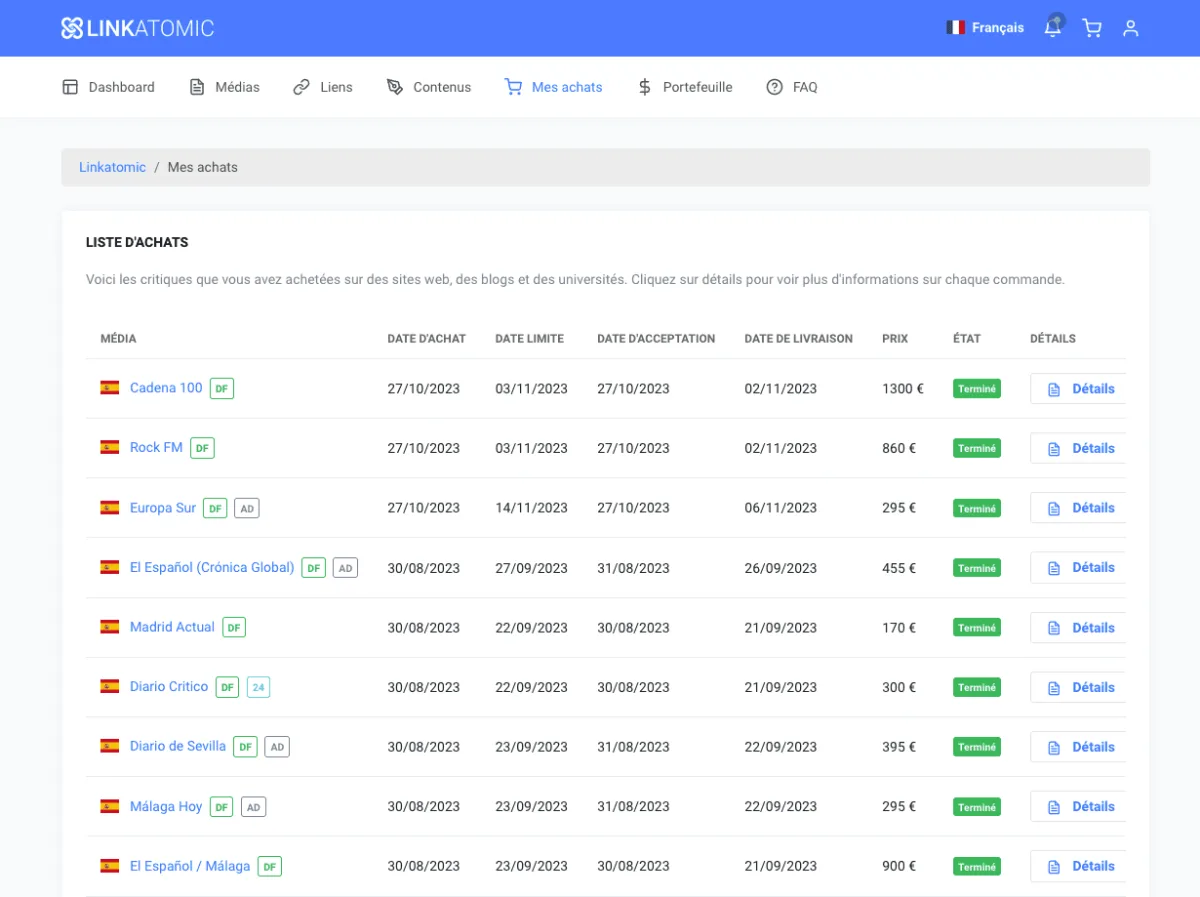Open the notifications bell icon
Image resolution: width=1200 pixels, height=897 pixels.
(1052, 28)
